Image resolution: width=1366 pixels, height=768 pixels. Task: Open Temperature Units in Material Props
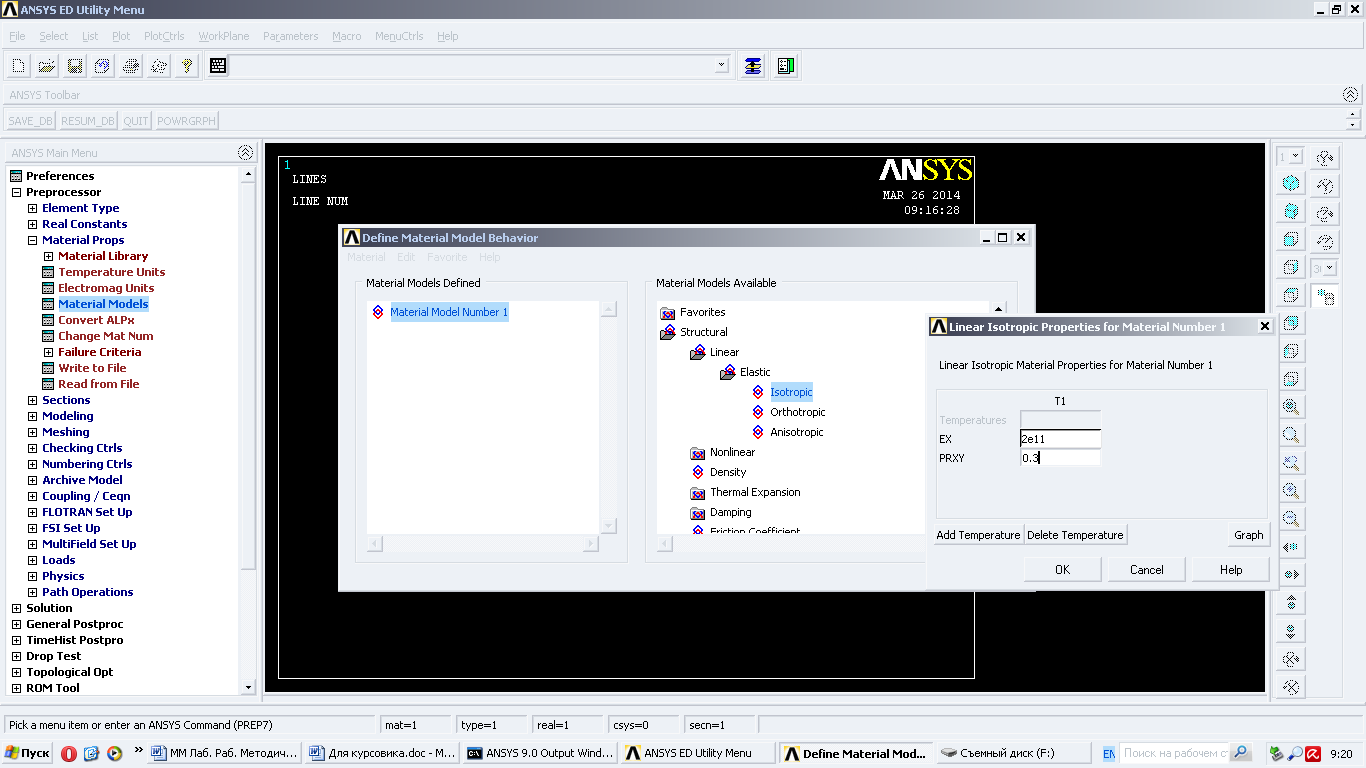tap(111, 272)
